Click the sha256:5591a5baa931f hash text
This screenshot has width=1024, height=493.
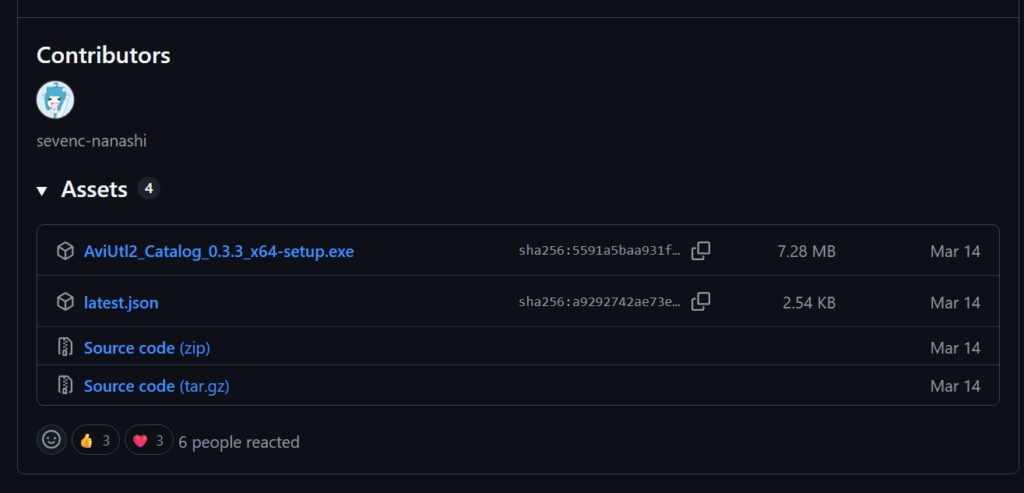click(x=600, y=251)
